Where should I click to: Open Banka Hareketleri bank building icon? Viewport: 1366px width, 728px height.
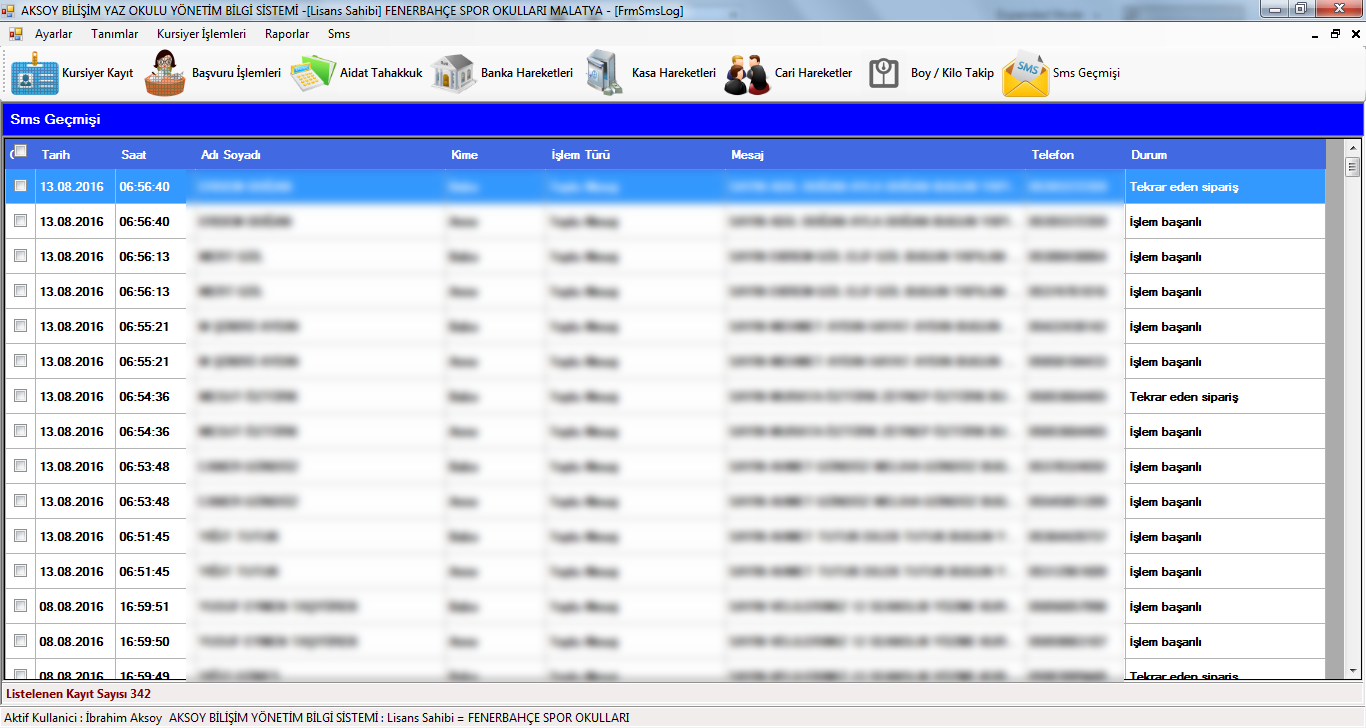click(454, 73)
